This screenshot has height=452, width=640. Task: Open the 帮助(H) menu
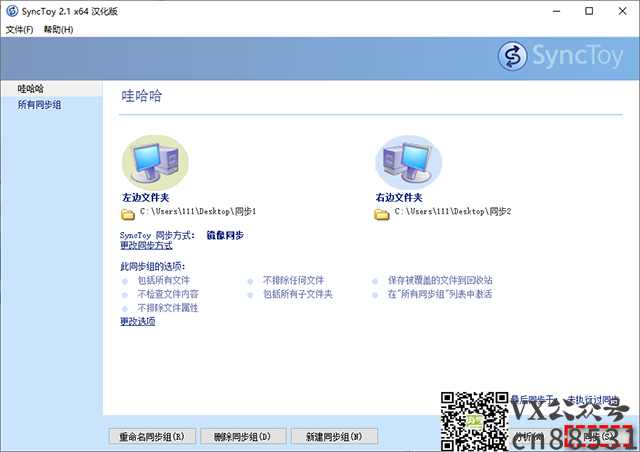coord(58,29)
